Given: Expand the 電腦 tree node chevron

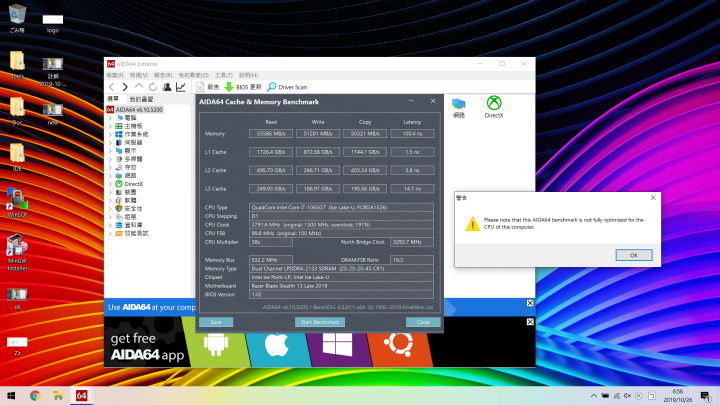Looking at the screenshot, I should tap(111, 118).
